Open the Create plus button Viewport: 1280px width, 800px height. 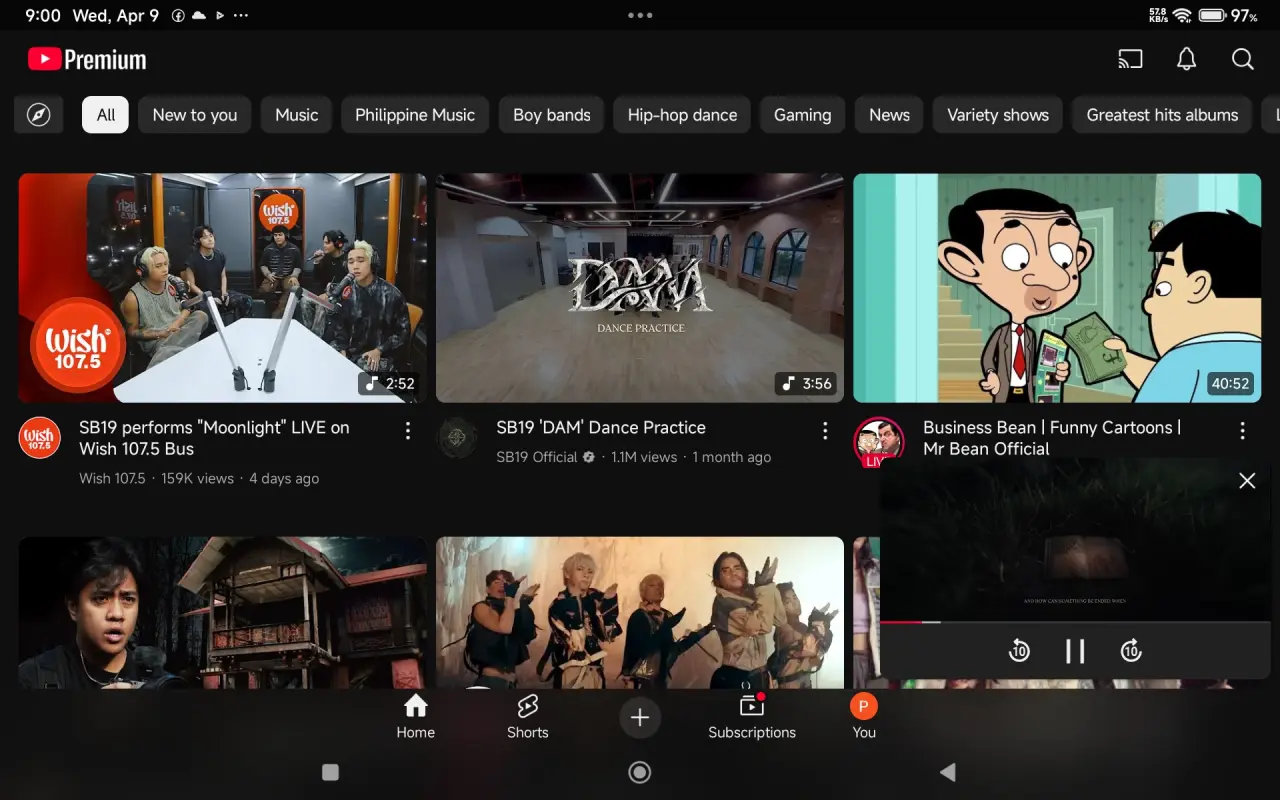[640, 718]
